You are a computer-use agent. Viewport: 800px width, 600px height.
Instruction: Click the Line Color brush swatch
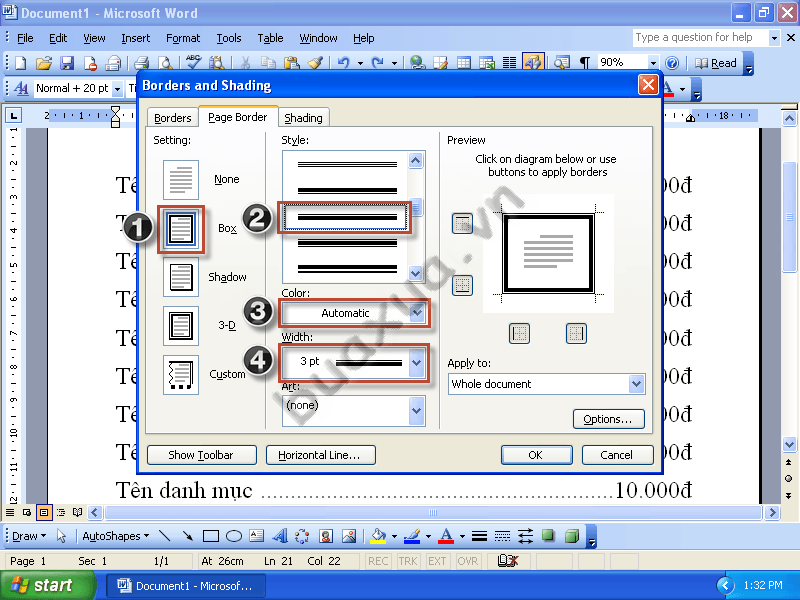tap(412, 536)
